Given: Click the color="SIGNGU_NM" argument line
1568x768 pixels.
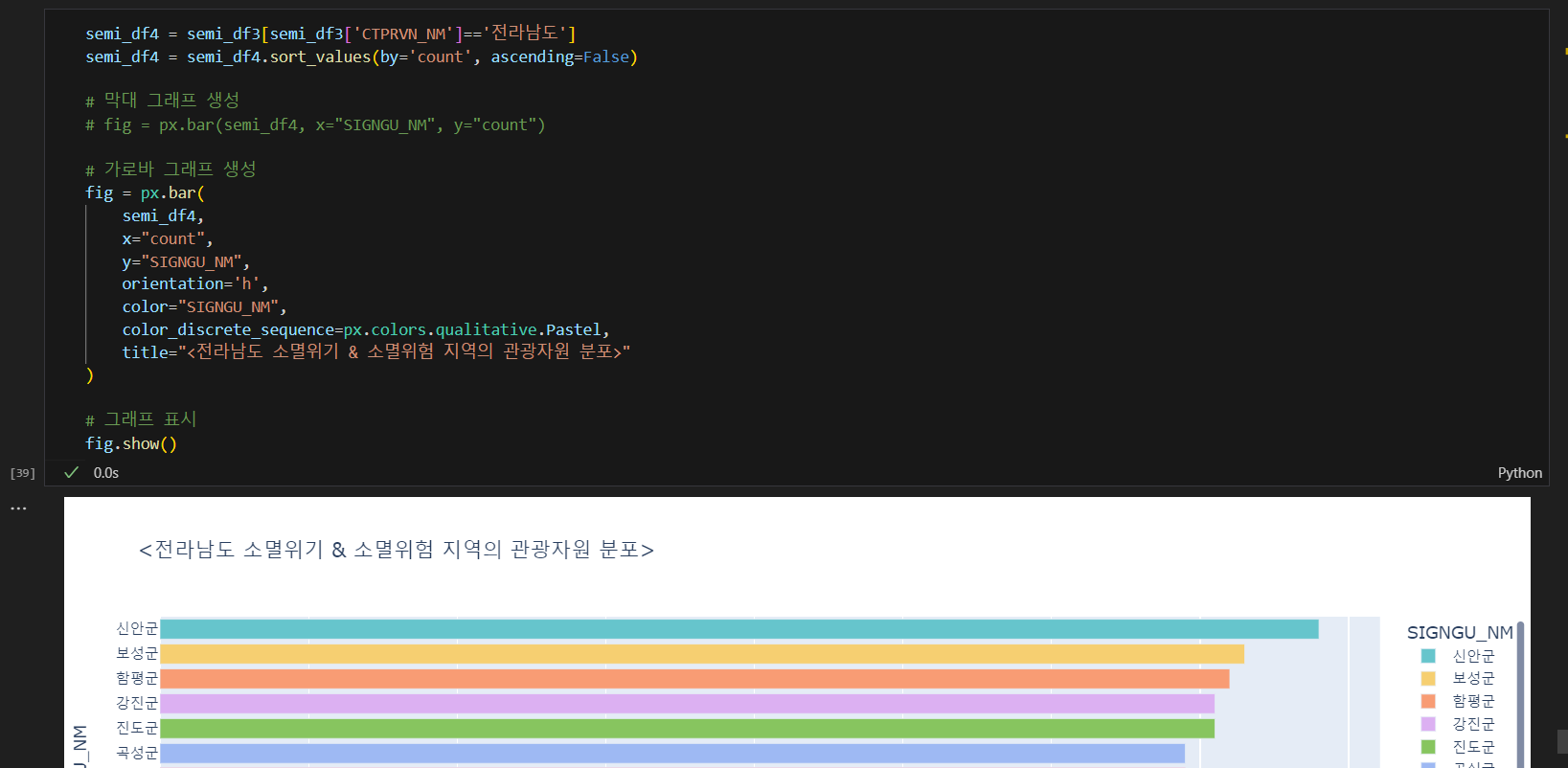Looking at the screenshot, I should point(204,307).
